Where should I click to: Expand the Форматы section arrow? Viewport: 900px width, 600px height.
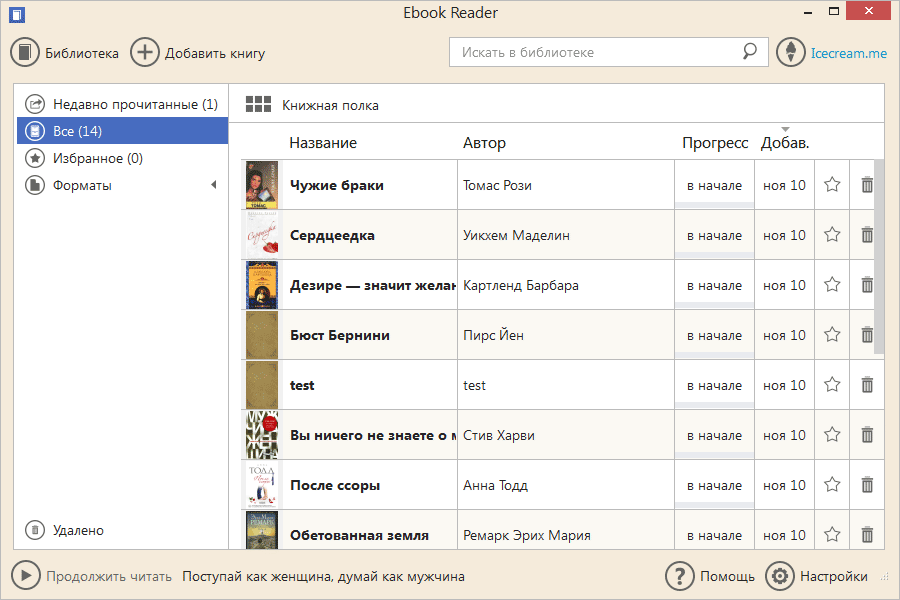(213, 185)
